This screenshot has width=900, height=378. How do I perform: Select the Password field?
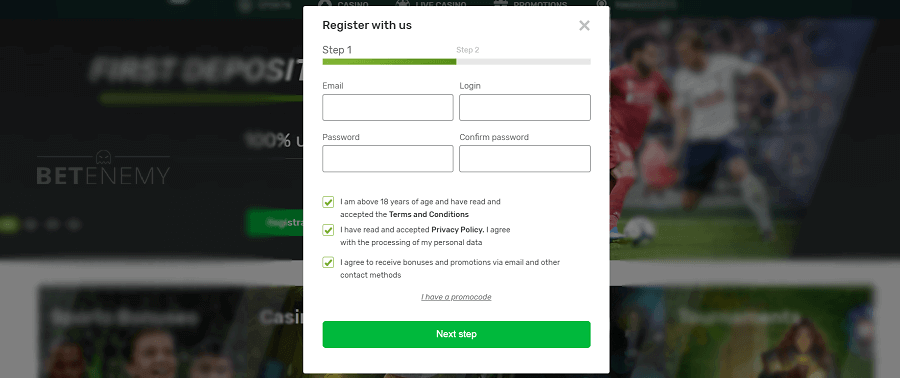click(x=387, y=158)
